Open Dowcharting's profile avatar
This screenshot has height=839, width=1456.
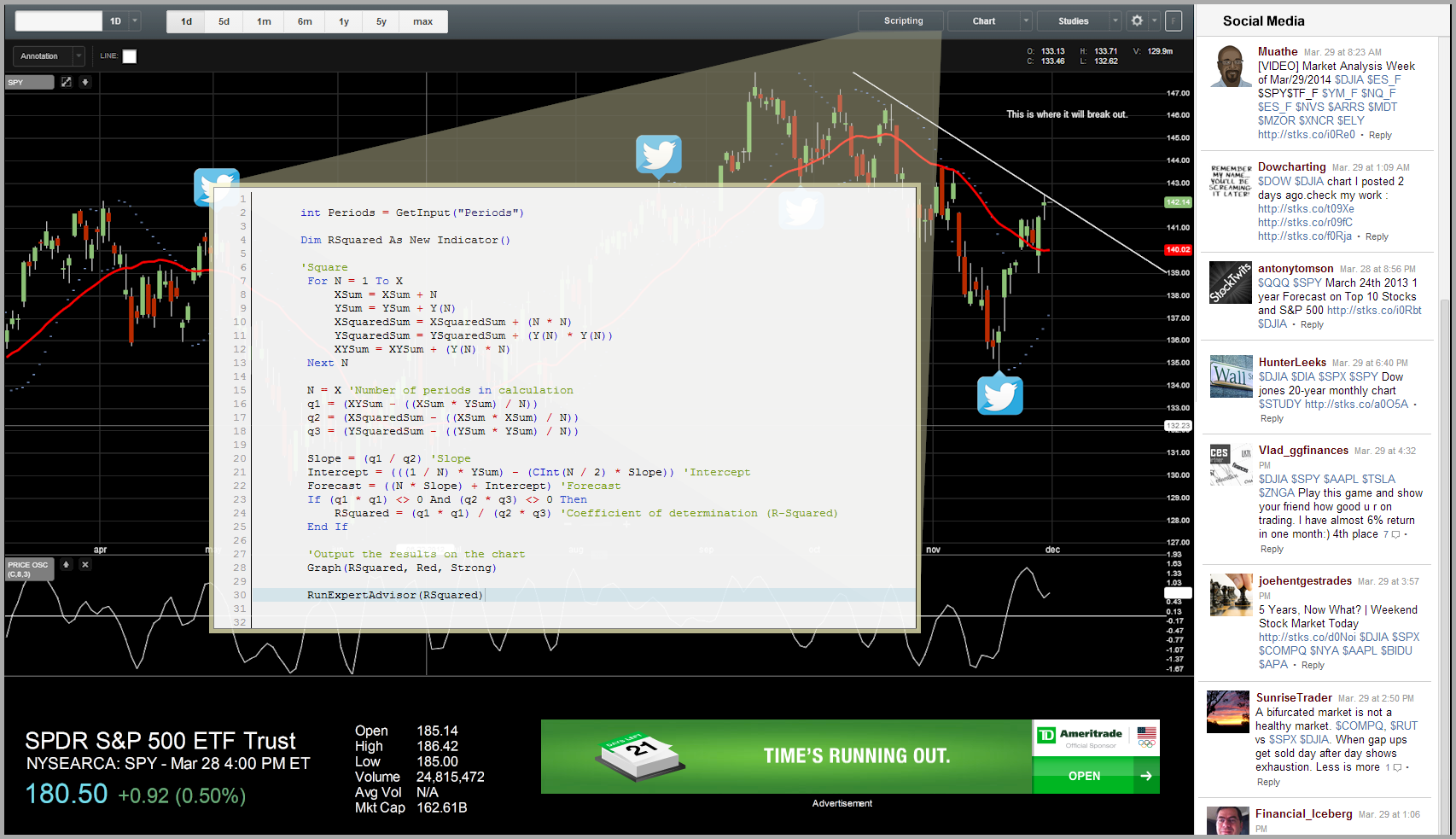pos(1231,181)
